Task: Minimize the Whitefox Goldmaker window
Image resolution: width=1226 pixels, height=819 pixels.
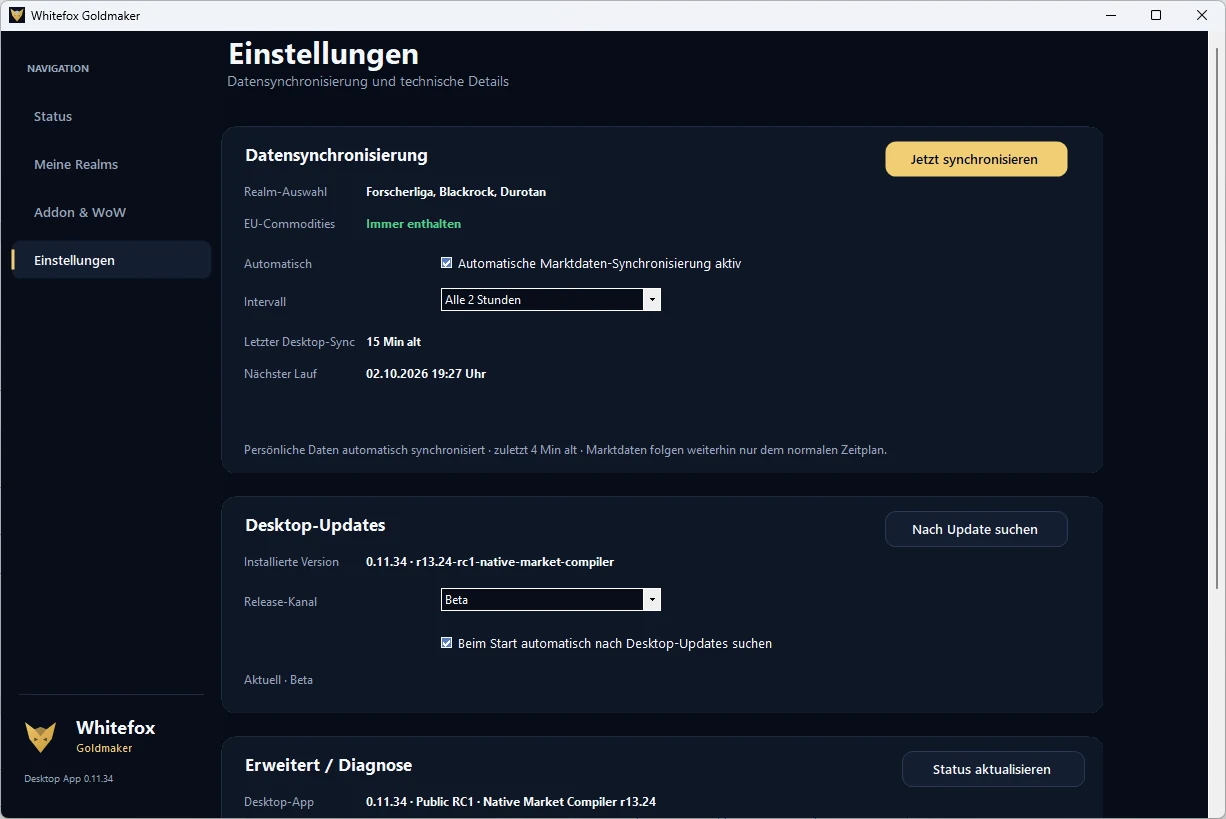Action: (1110, 15)
